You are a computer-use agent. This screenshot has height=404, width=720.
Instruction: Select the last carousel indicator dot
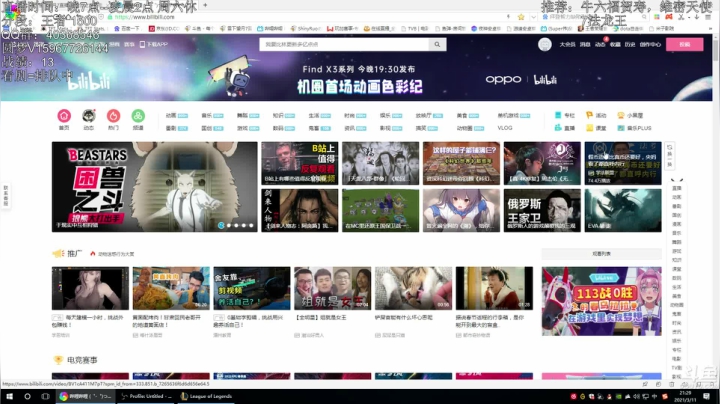click(251, 225)
